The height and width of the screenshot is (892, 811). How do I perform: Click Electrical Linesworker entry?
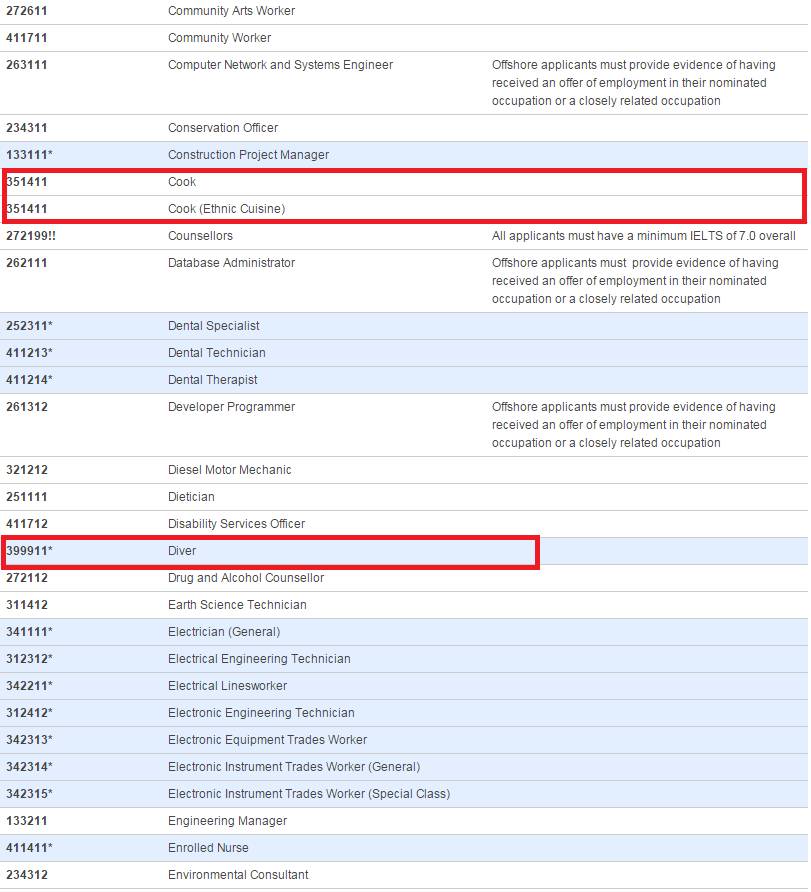point(227,686)
